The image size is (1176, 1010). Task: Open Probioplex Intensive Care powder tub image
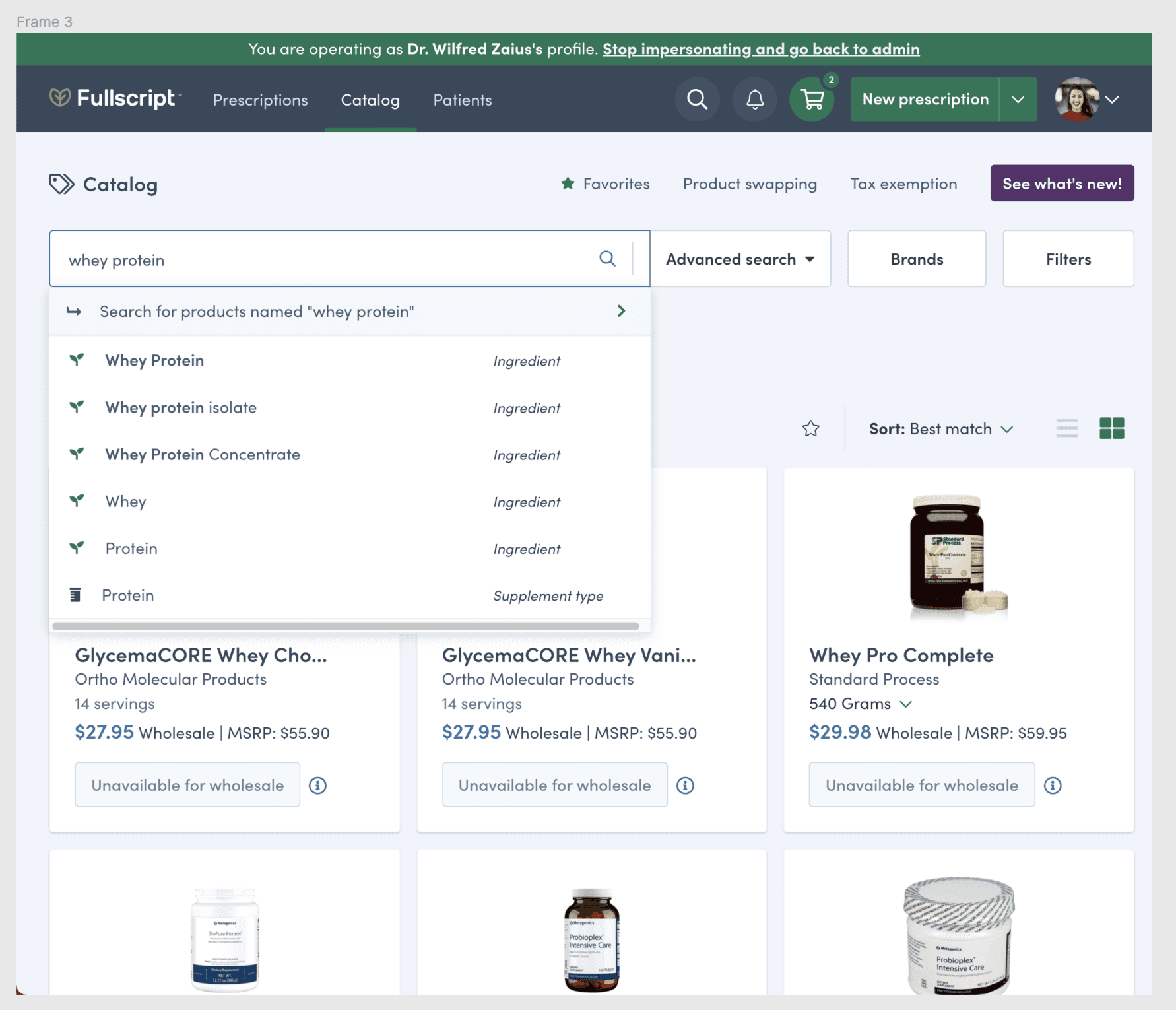[x=958, y=936]
